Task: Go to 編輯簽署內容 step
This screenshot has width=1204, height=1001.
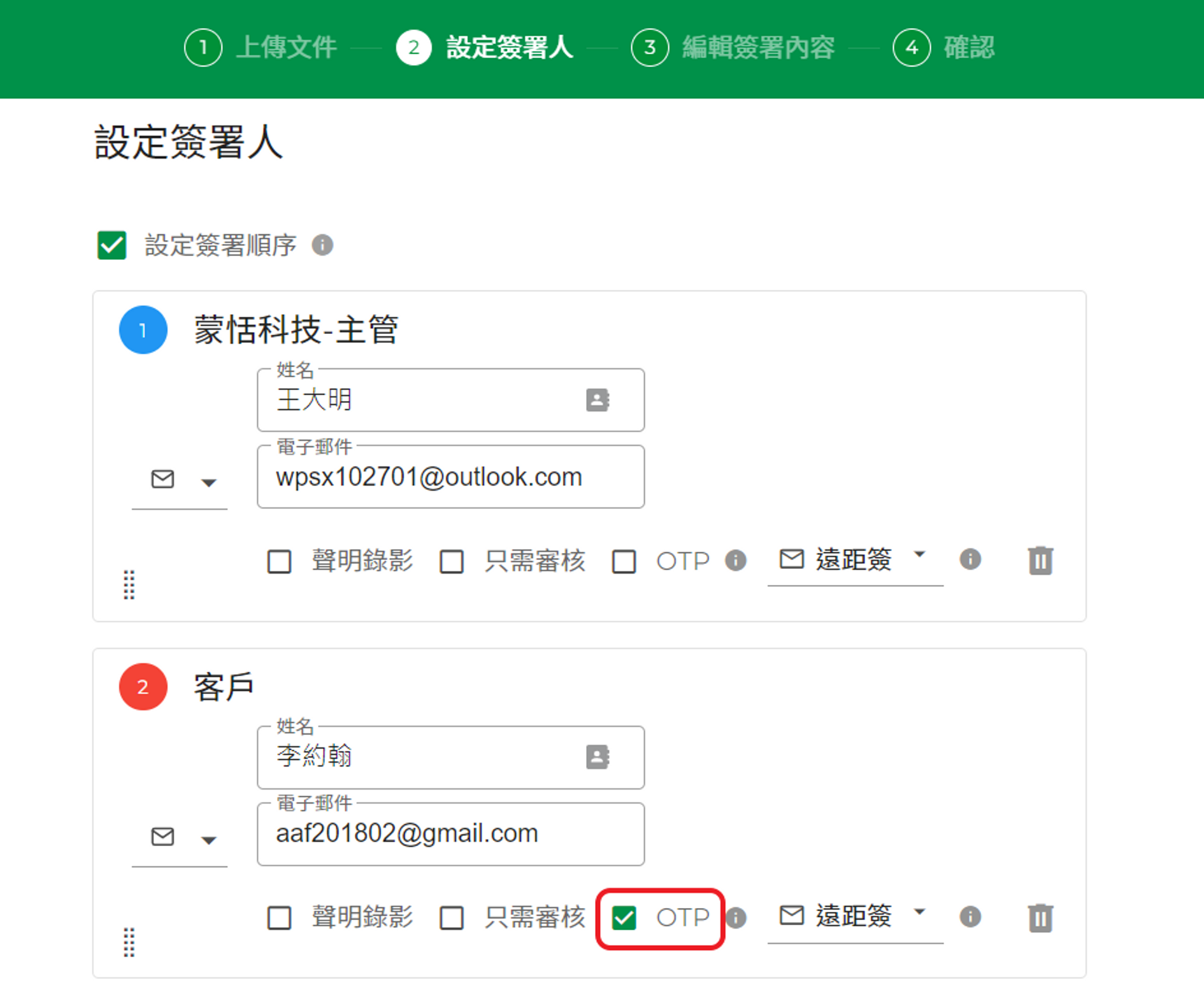Action: click(758, 48)
